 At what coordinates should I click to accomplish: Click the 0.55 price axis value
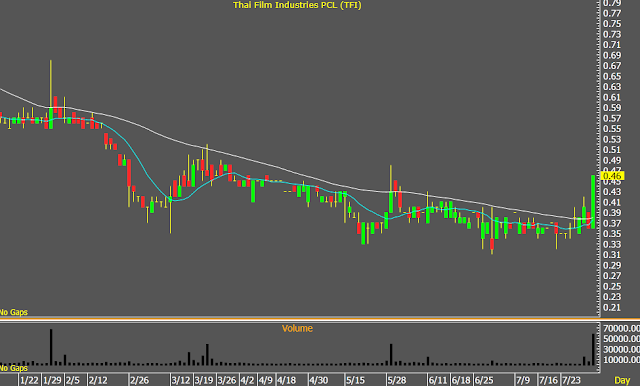pyautogui.click(x=612, y=129)
